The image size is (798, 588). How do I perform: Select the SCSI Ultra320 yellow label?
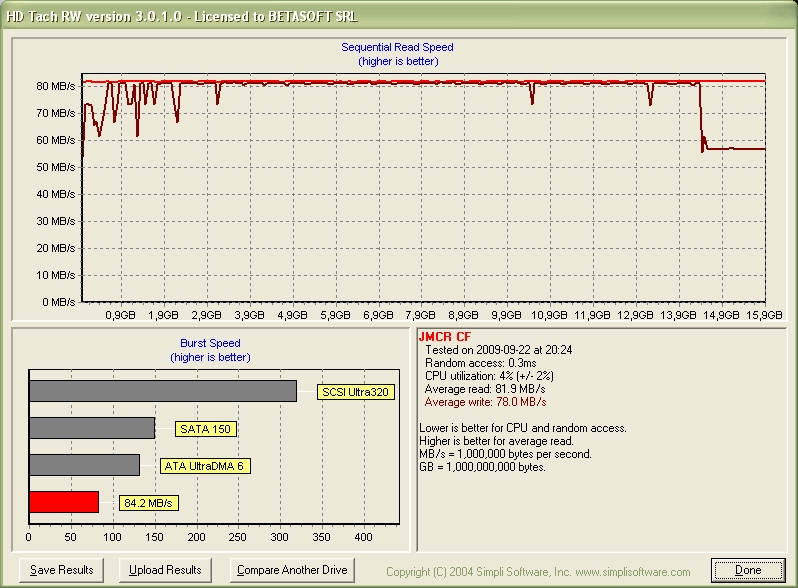click(355, 392)
